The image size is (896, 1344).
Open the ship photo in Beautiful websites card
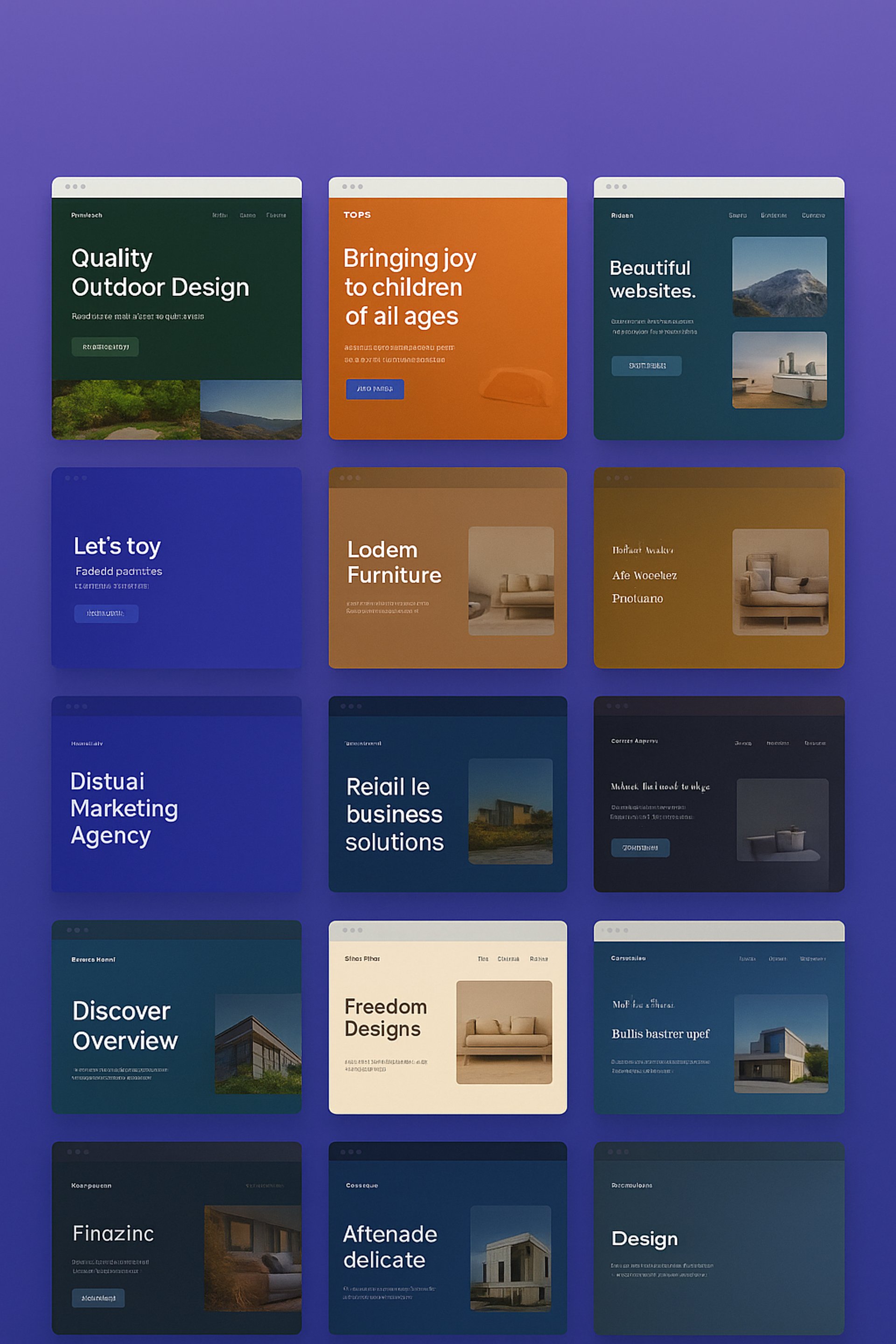click(x=779, y=370)
